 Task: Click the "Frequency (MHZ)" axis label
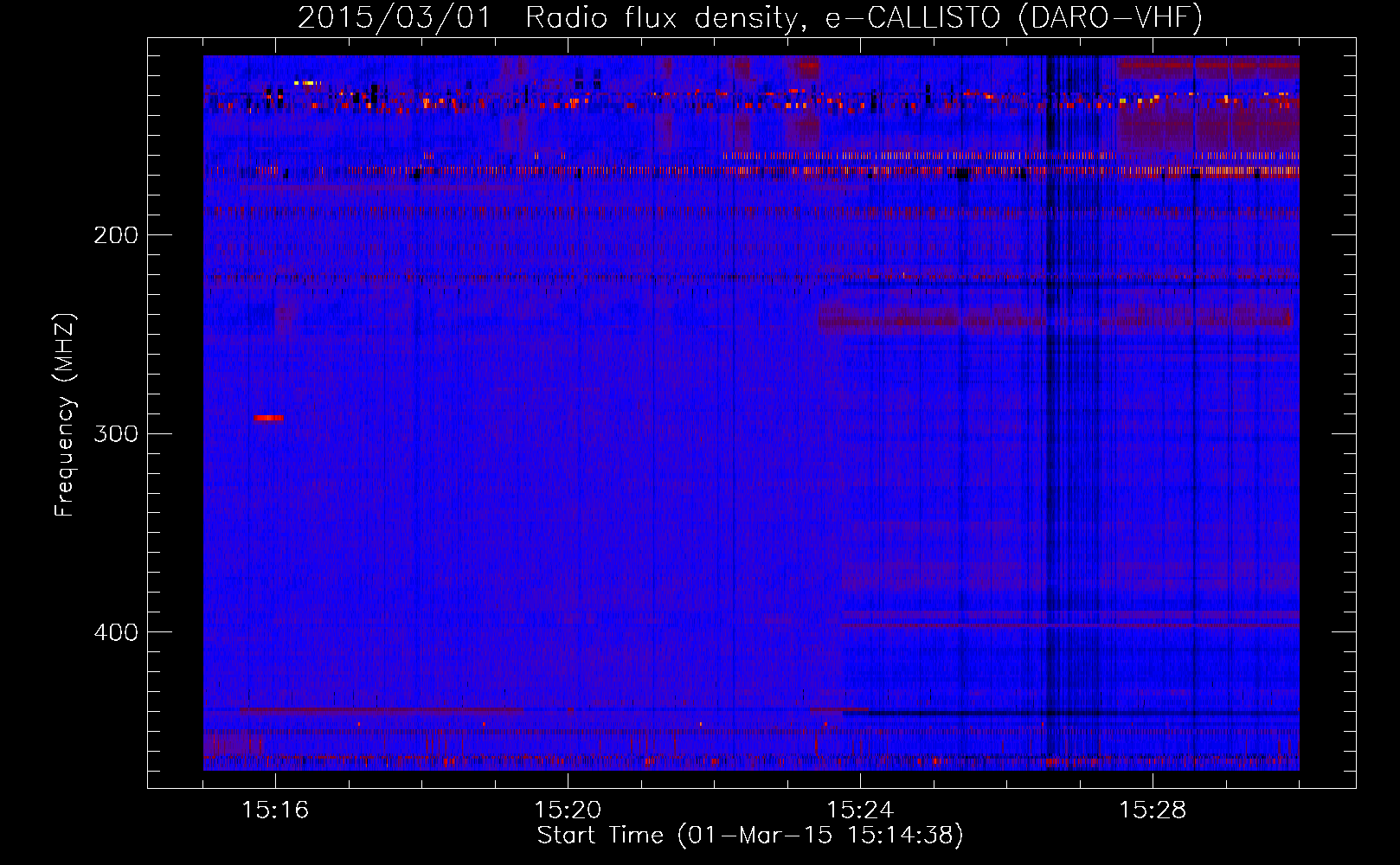click(x=65, y=415)
